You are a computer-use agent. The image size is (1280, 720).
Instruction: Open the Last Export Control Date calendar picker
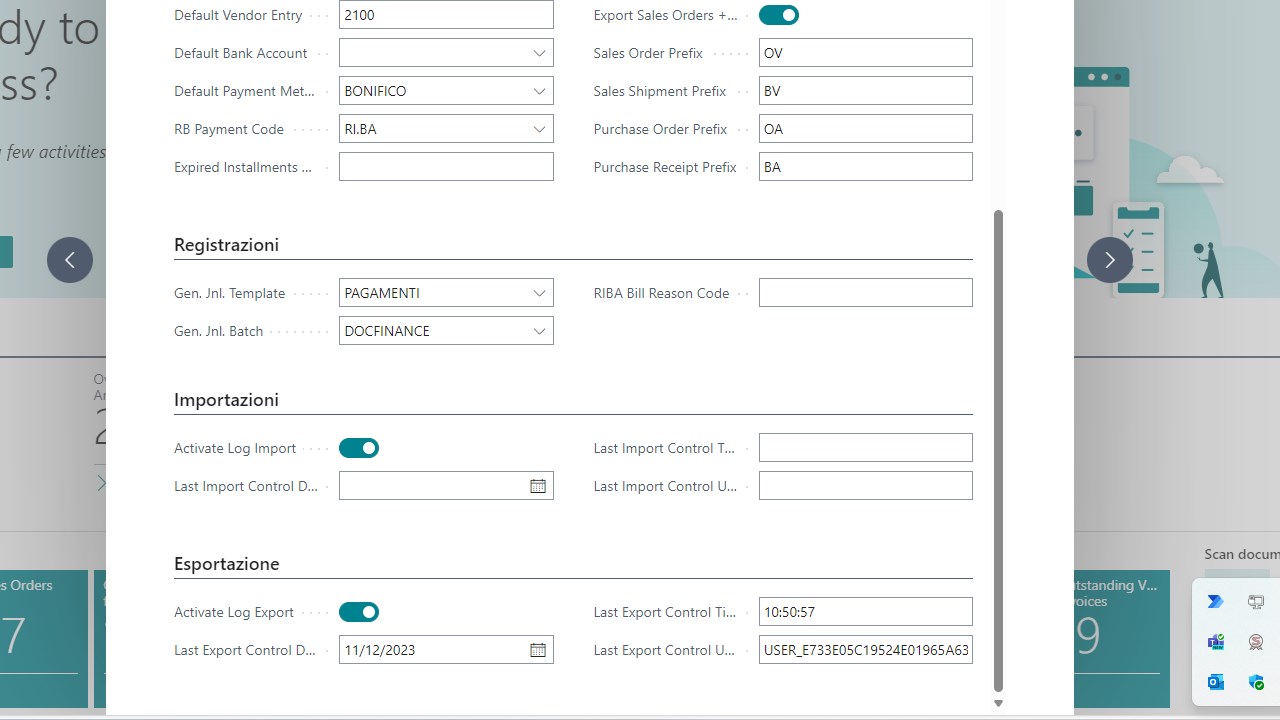538,650
